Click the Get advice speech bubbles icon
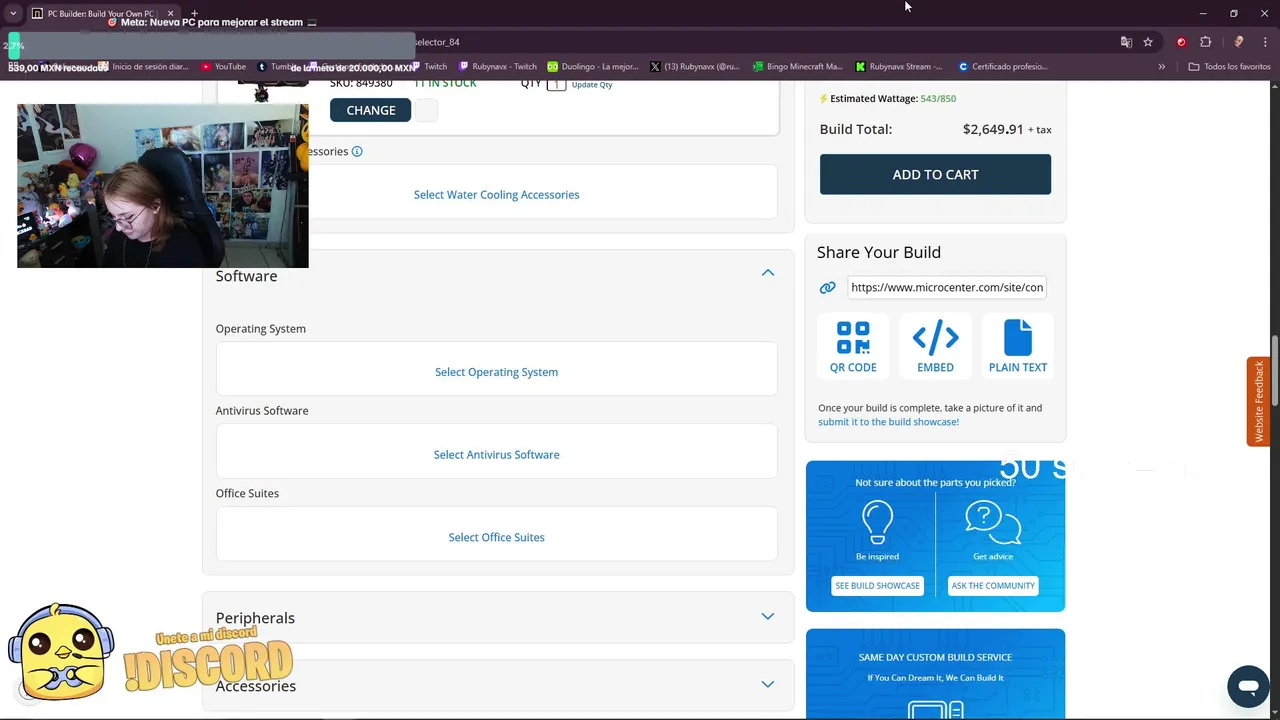 tap(993, 521)
